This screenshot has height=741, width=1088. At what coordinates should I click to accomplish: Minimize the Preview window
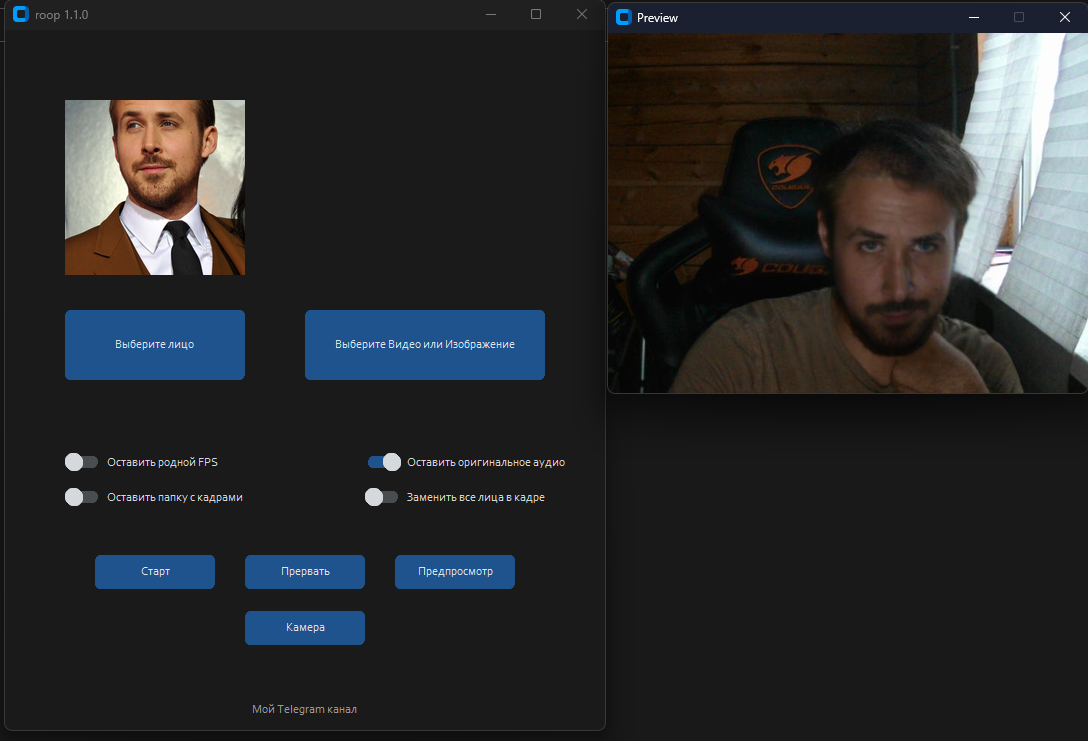(x=974, y=17)
